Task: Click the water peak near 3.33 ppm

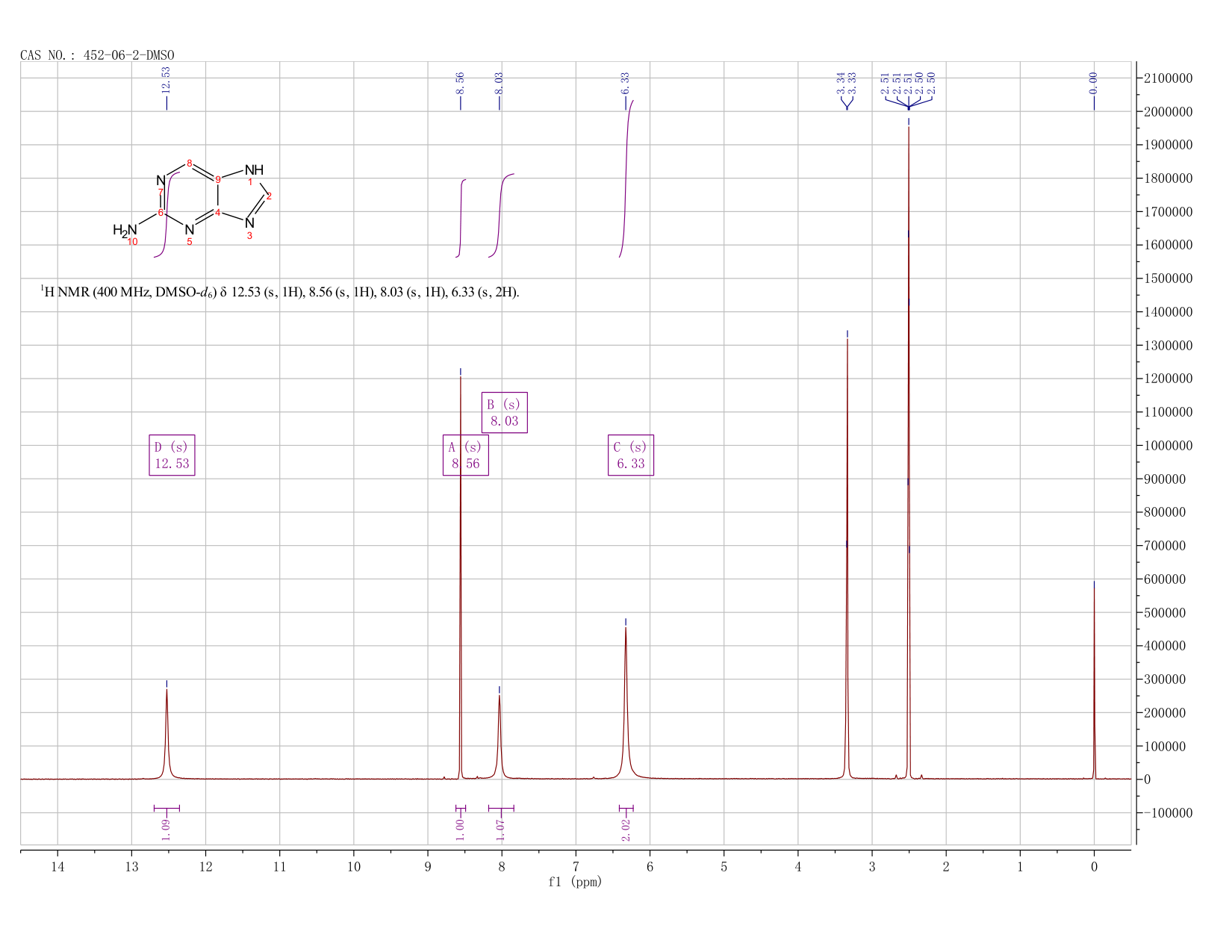Action: point(847,560)
